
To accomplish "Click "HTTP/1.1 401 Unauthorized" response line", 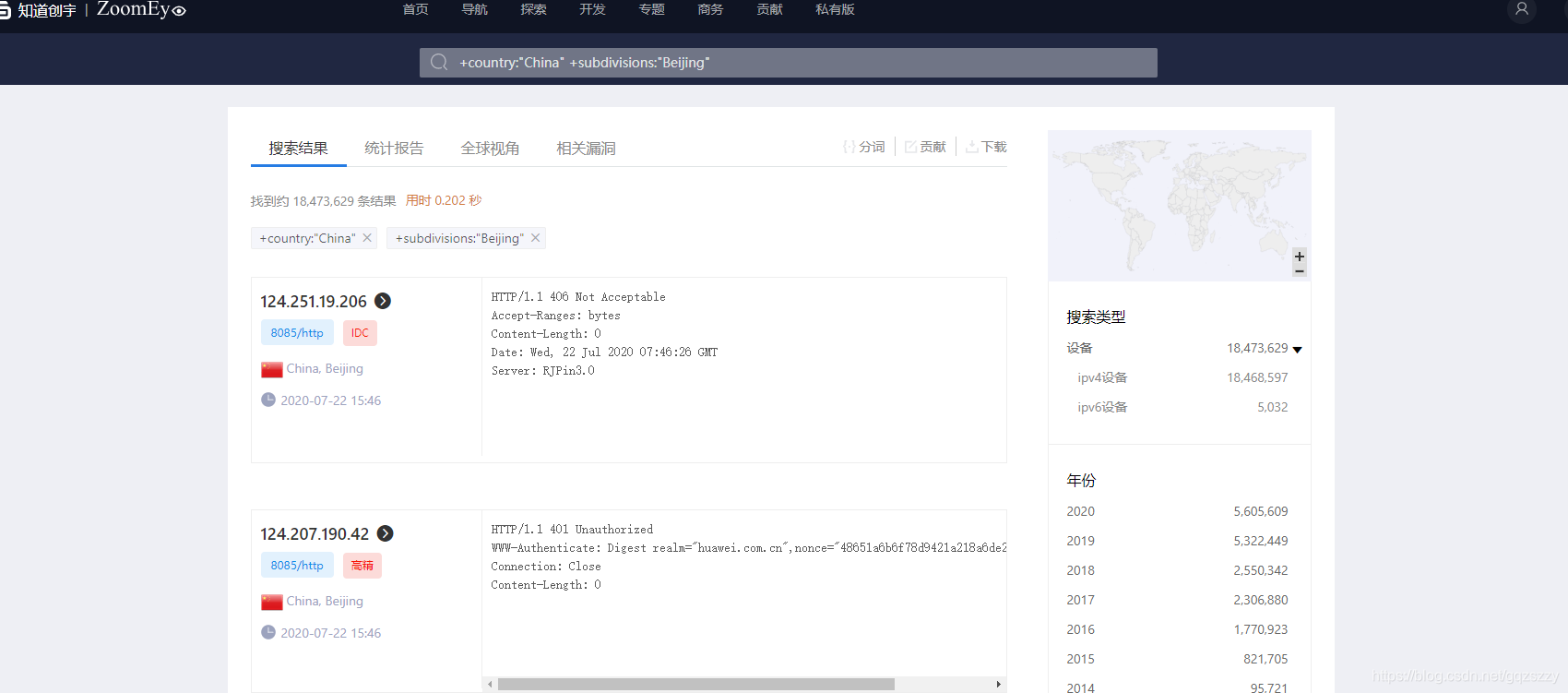I will pyautogui.click(x=572, y=530).
